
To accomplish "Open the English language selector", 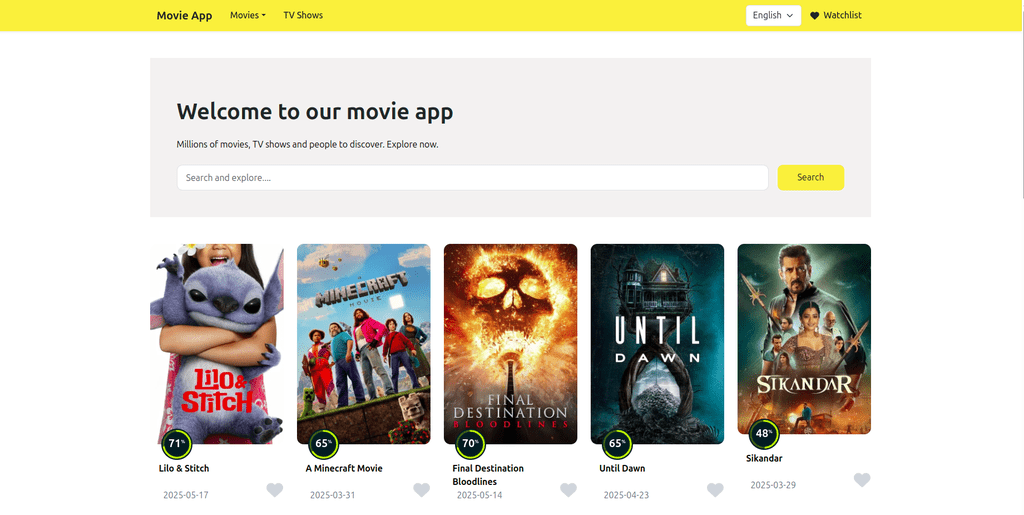I will tap(773, 15).
